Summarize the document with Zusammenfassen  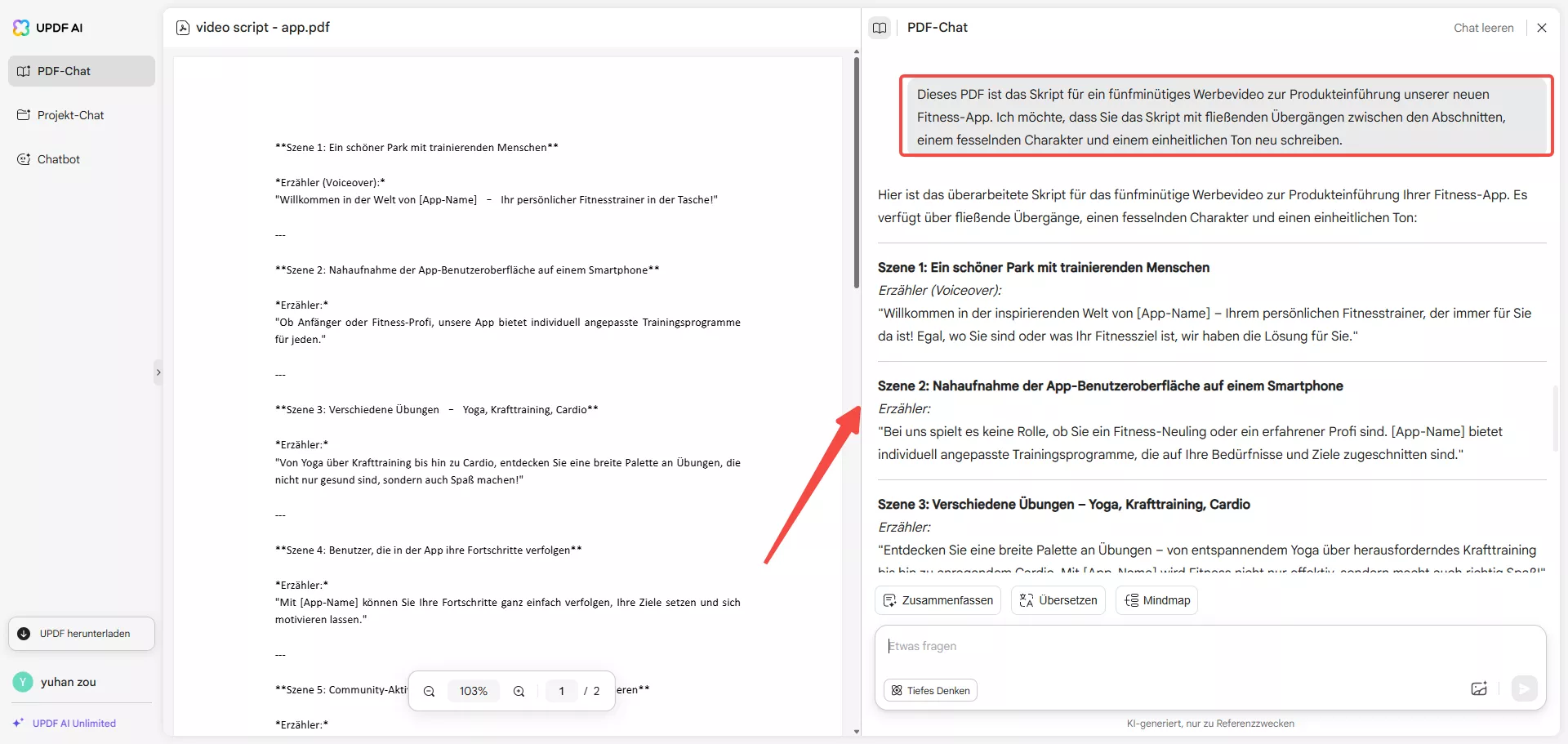tap(937, 600)
